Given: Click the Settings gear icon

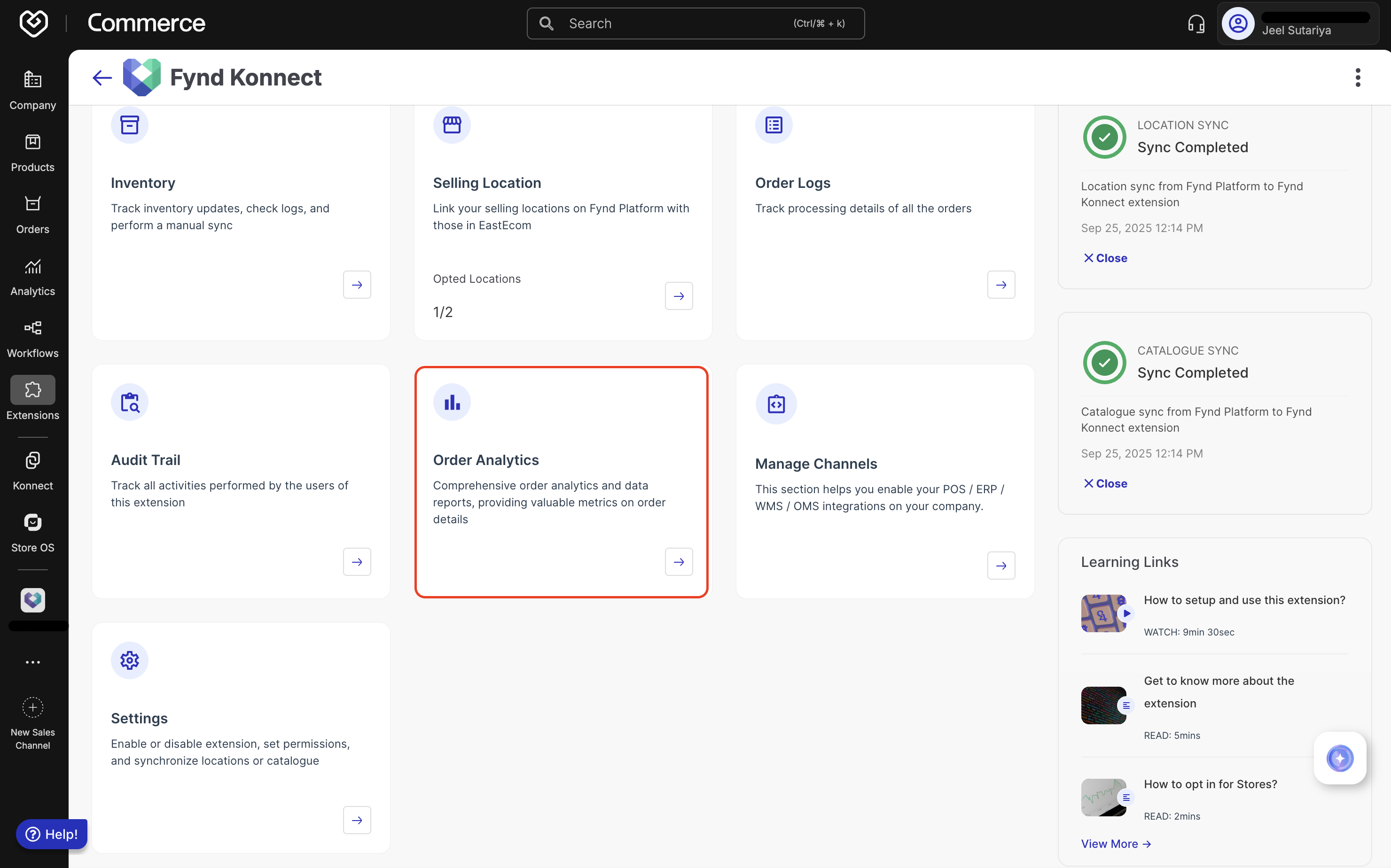Looking at the screenshot, I should pyautogui.click(x=129, y=660).
